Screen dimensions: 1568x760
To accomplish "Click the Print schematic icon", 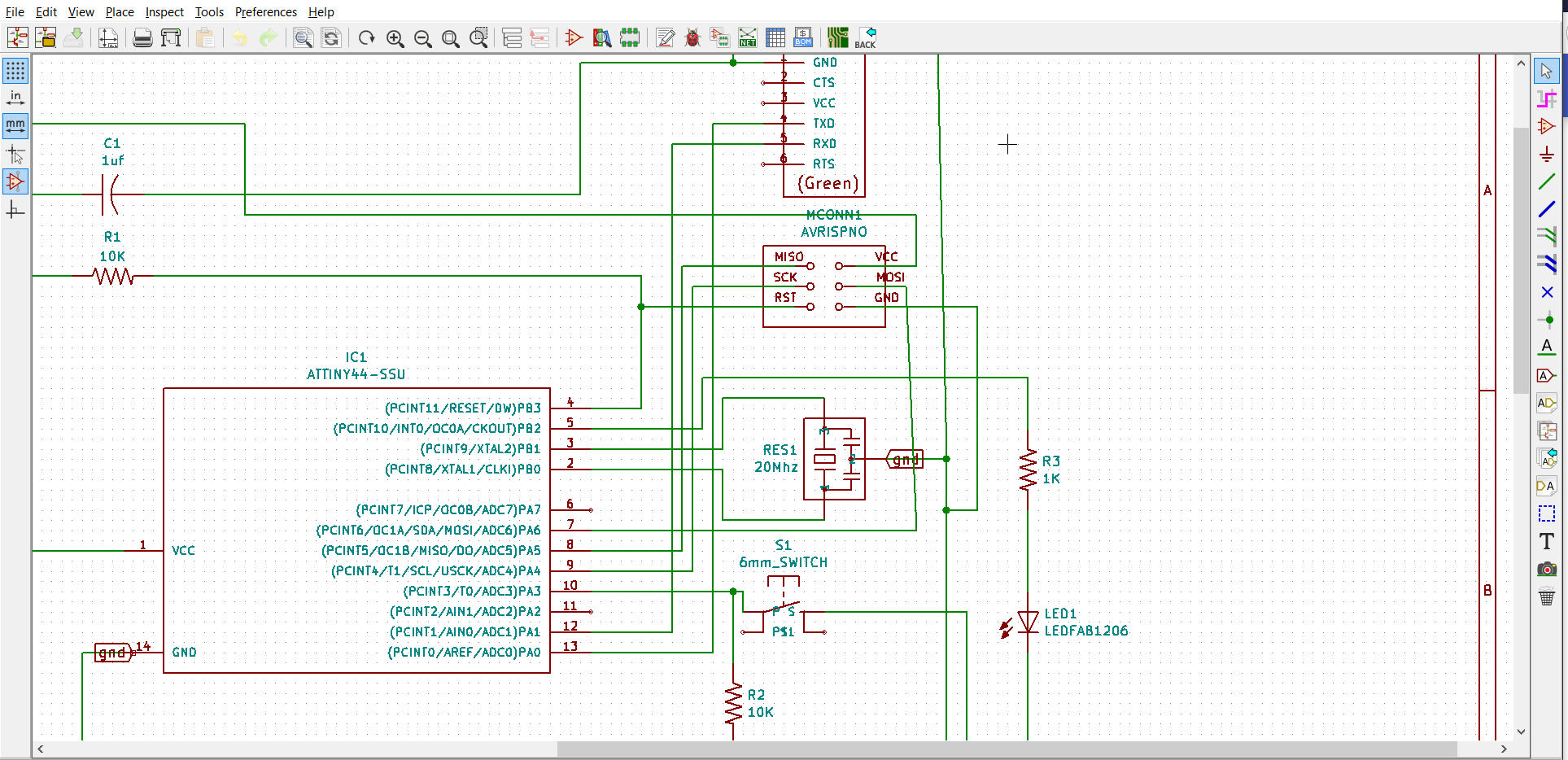I will [142, 37].
